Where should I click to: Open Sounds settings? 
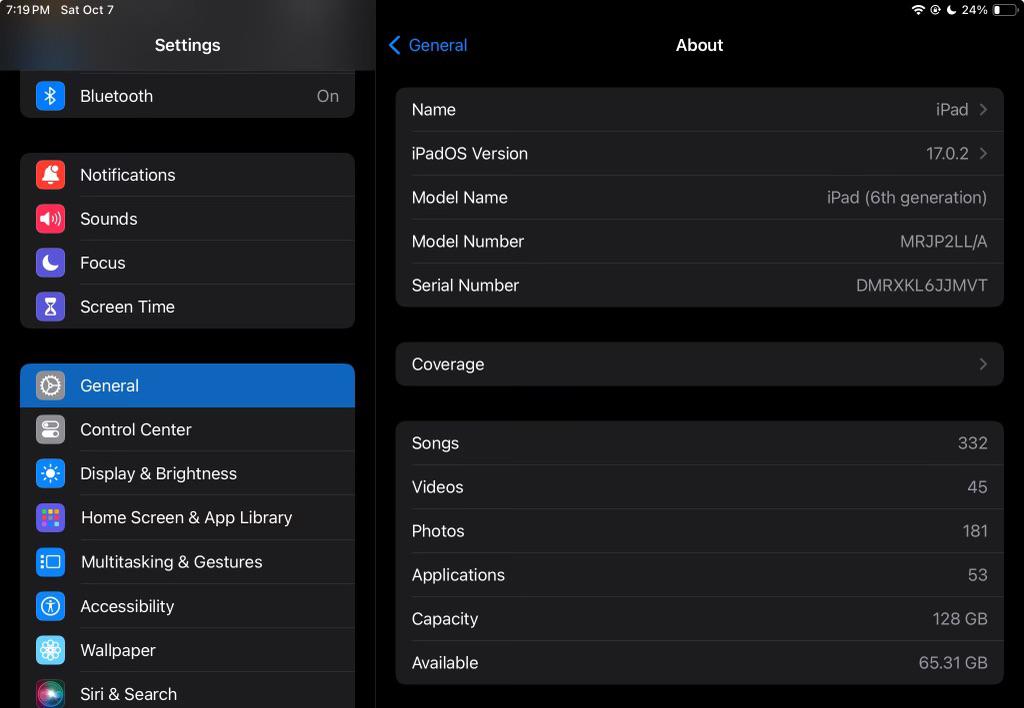[187, 219]
